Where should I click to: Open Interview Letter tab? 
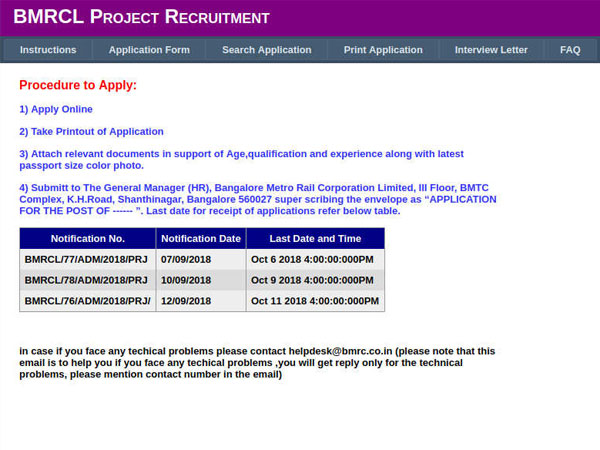click(491, 50)
